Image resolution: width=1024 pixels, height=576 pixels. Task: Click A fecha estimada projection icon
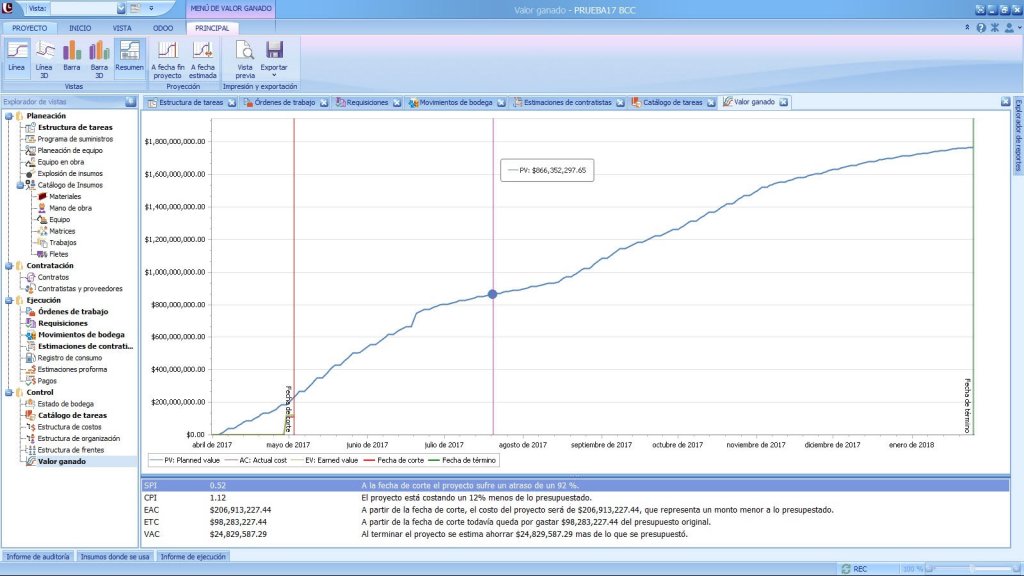[203, 58]
